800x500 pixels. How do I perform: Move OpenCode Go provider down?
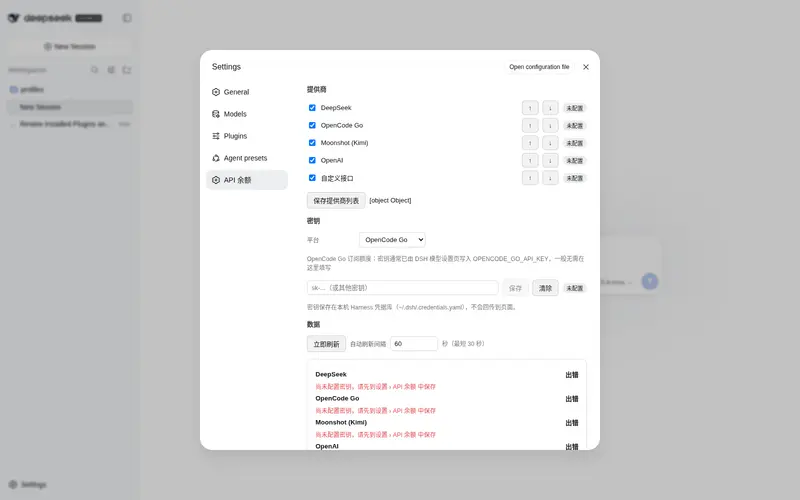[550, 126]
